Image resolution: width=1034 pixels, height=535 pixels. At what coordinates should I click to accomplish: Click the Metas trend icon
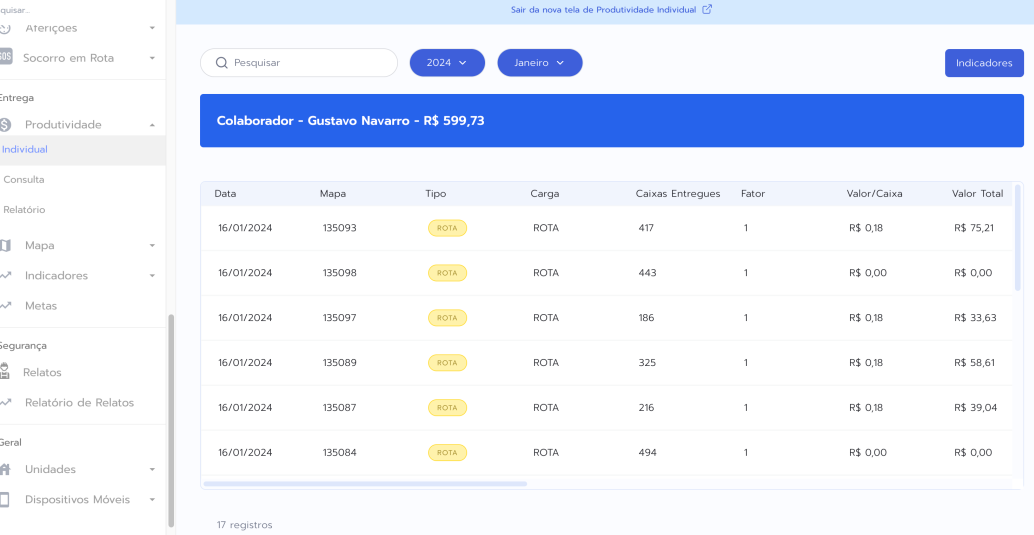(x=6, y=305)
